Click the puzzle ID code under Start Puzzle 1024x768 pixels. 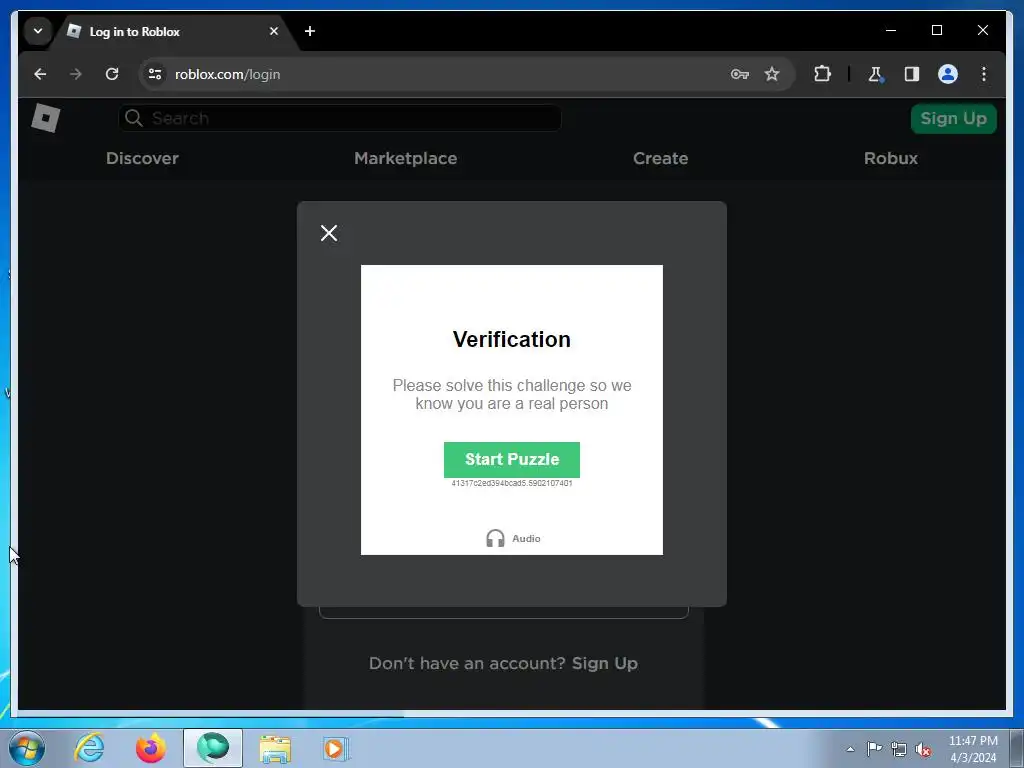point(511,483)
